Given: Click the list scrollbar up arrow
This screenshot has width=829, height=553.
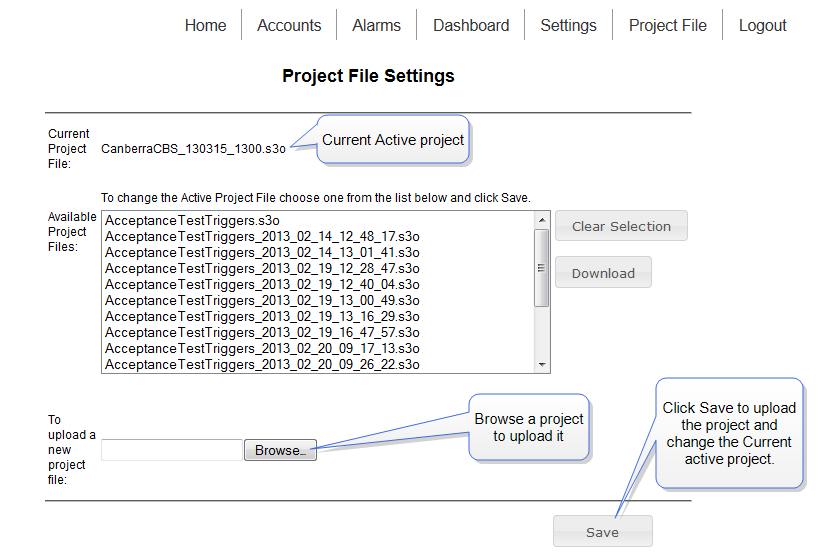Looking at the screenshot, I should (x=542, y=219).
